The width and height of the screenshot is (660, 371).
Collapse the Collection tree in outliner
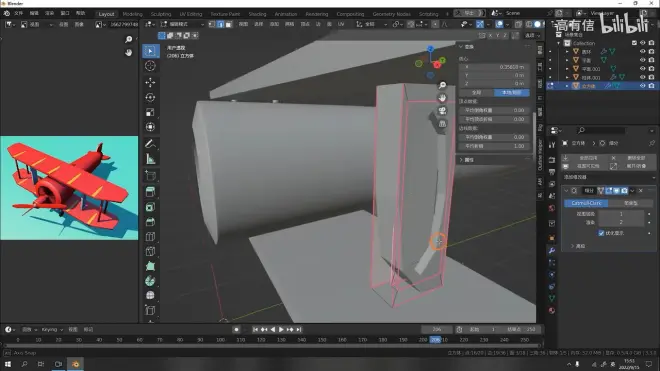559,43
